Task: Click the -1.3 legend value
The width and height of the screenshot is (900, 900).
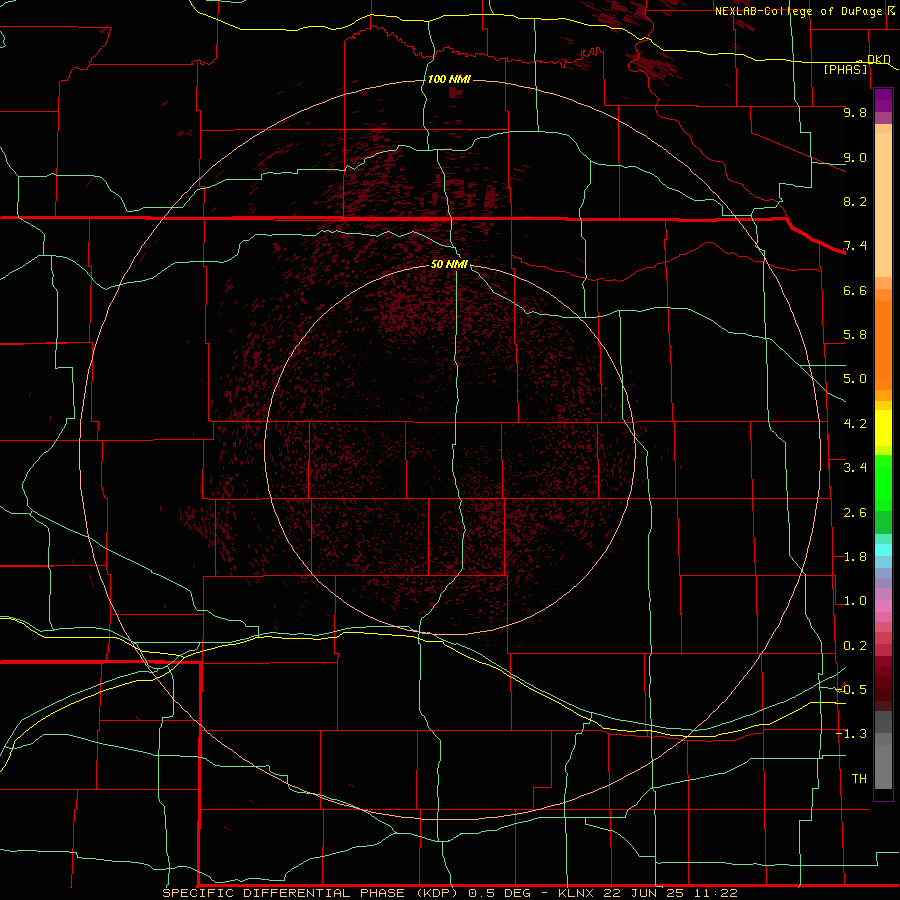Action: click(852, 734)
